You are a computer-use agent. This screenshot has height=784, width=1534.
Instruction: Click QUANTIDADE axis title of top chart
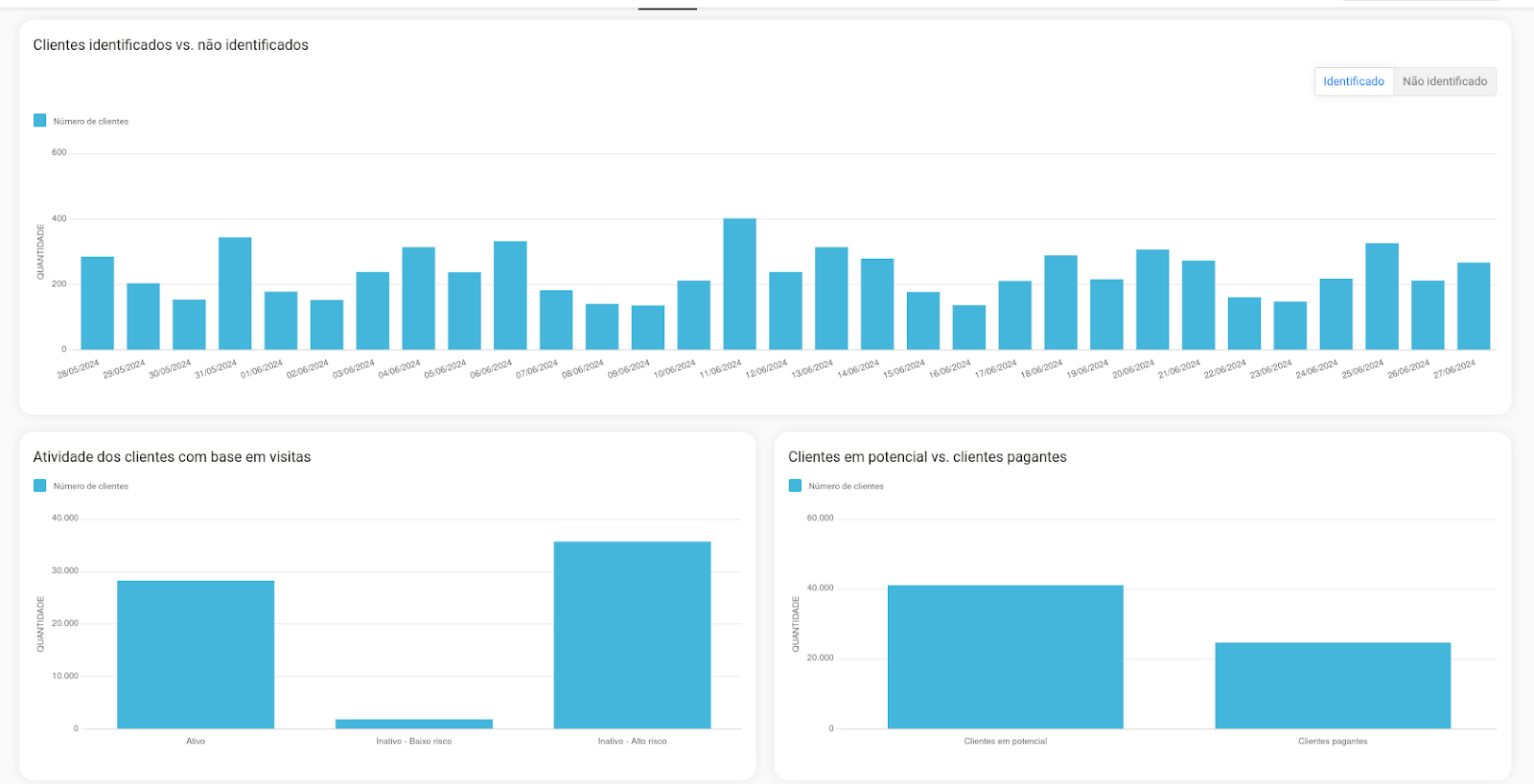40,252
